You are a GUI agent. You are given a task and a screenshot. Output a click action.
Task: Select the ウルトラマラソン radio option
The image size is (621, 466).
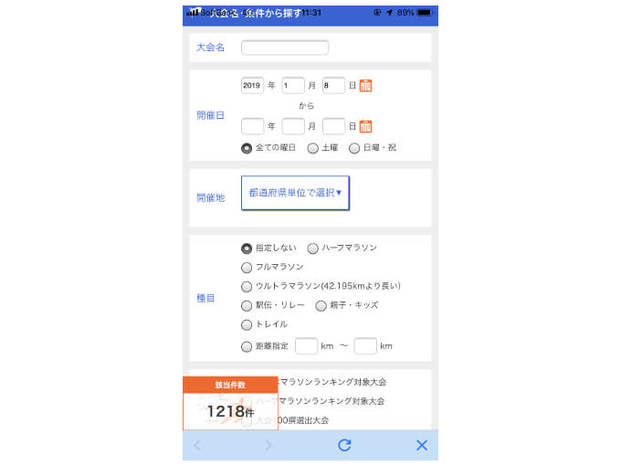(246, 287)
